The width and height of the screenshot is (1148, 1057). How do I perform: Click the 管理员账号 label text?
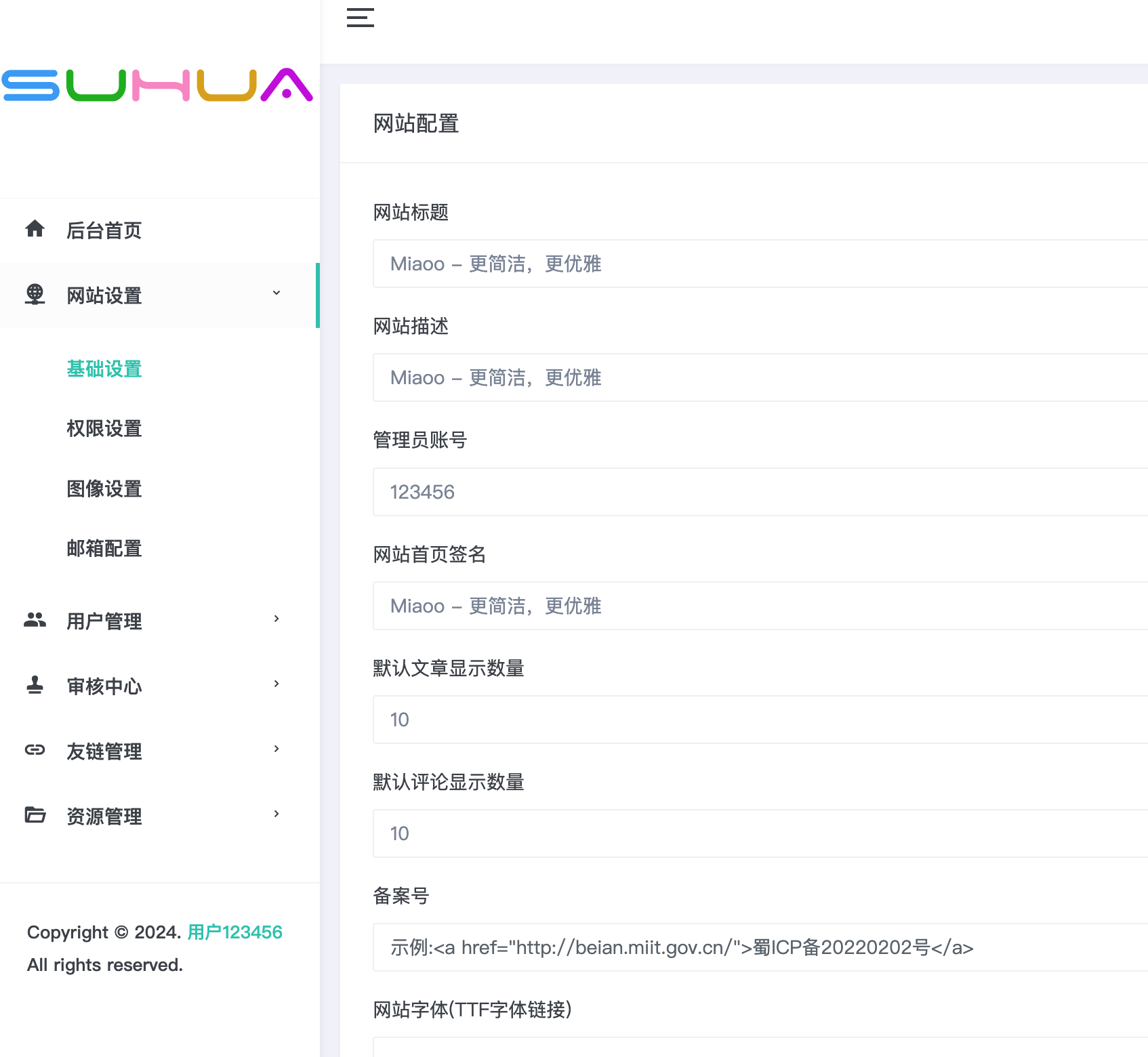click(420, 440)
